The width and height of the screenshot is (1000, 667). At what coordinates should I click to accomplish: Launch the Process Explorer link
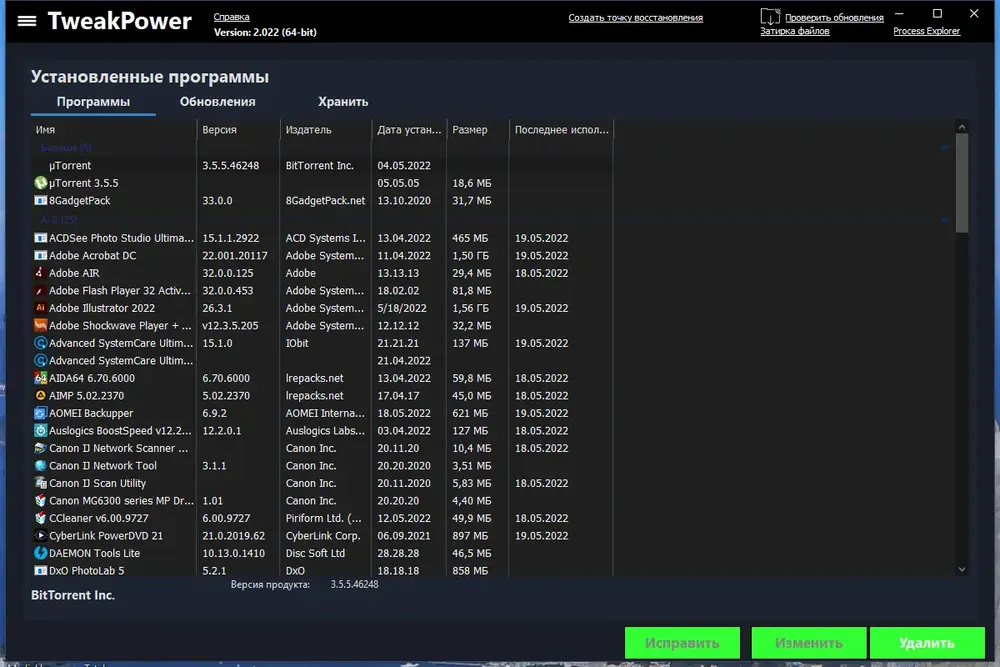click(x=927, y=31)
